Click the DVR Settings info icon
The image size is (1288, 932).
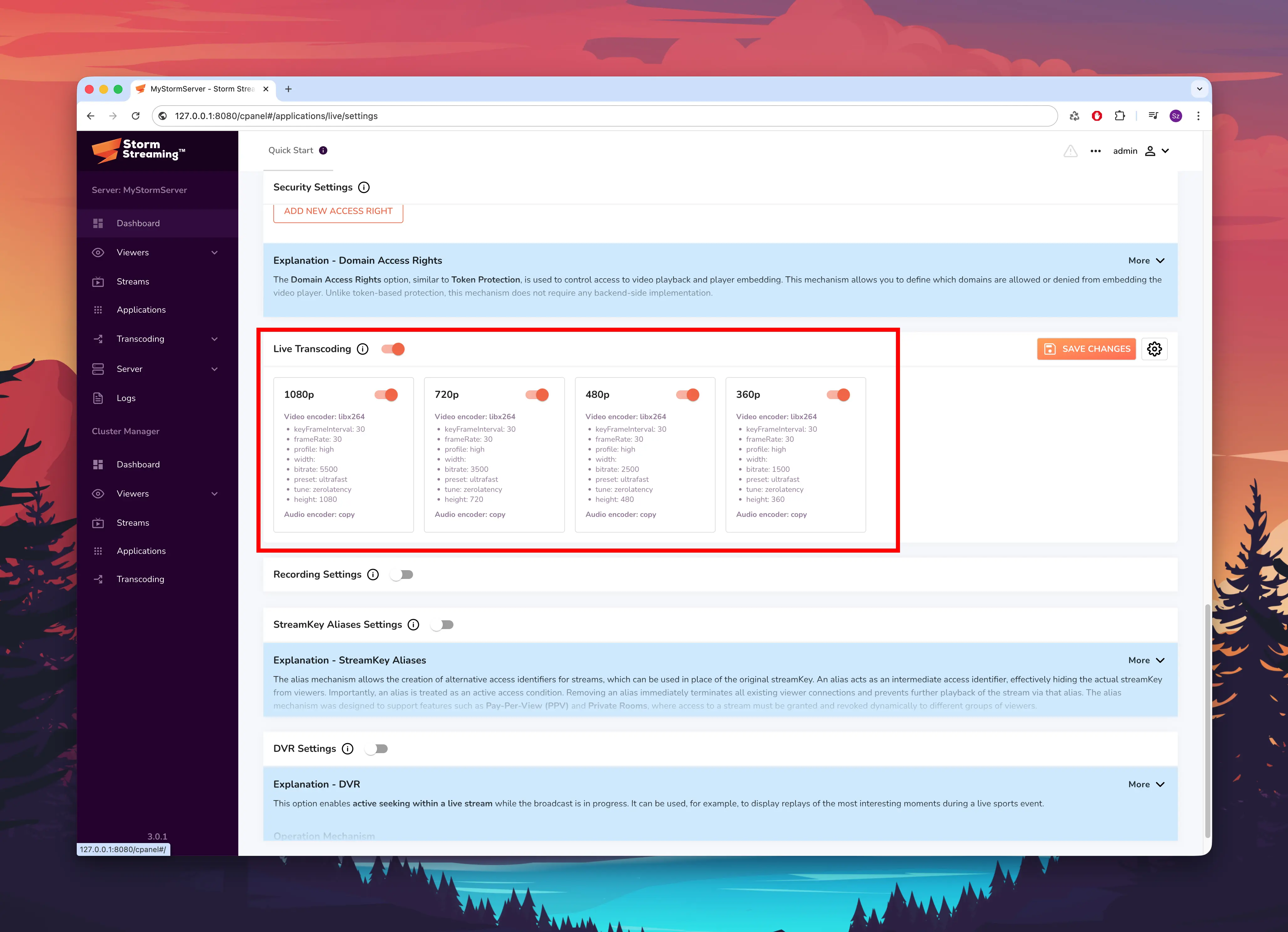pos(348,749)
